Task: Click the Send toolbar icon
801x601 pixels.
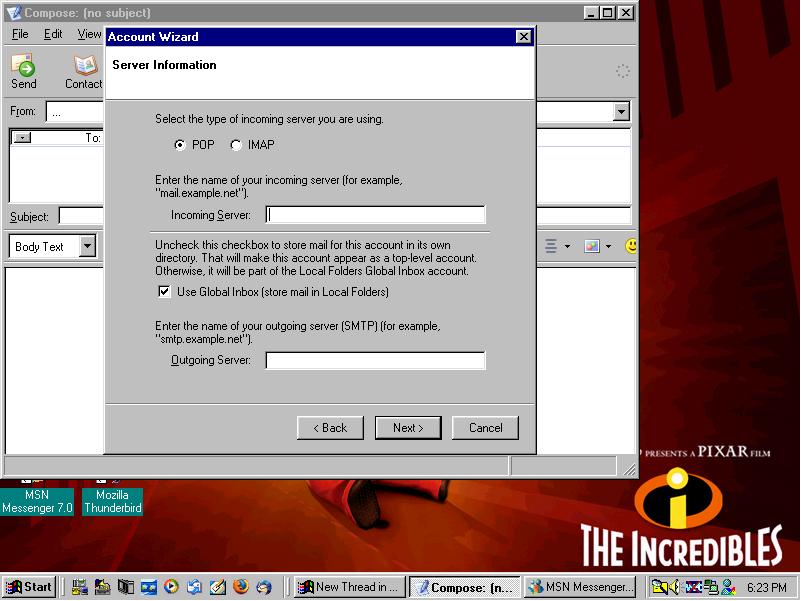Action: (23, 71)
